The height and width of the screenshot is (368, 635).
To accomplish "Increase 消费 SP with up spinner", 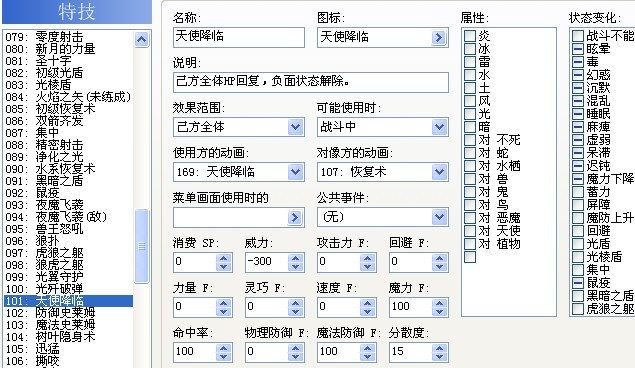I will tap(224, 258).
